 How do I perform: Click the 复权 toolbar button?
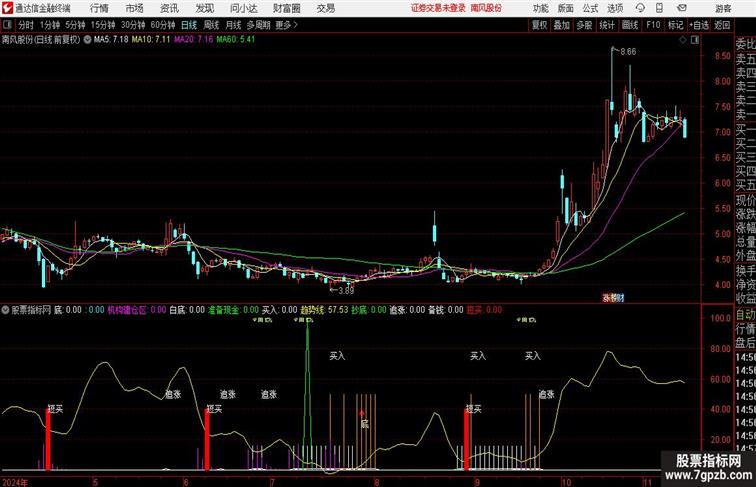539,25
